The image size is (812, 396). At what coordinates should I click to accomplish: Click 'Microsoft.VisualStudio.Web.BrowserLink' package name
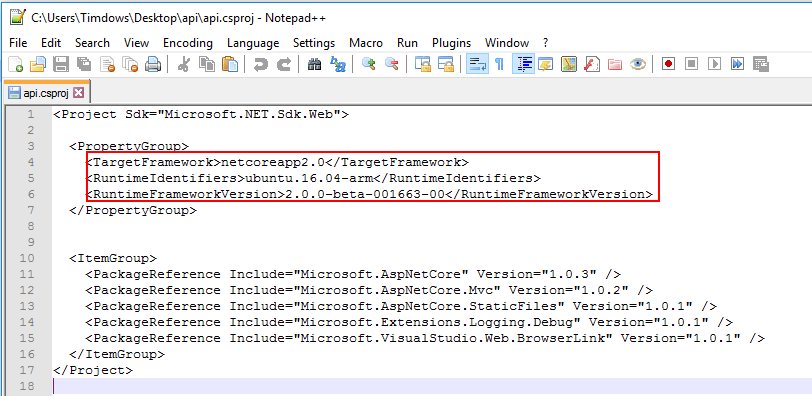click(x=453, y=339)
